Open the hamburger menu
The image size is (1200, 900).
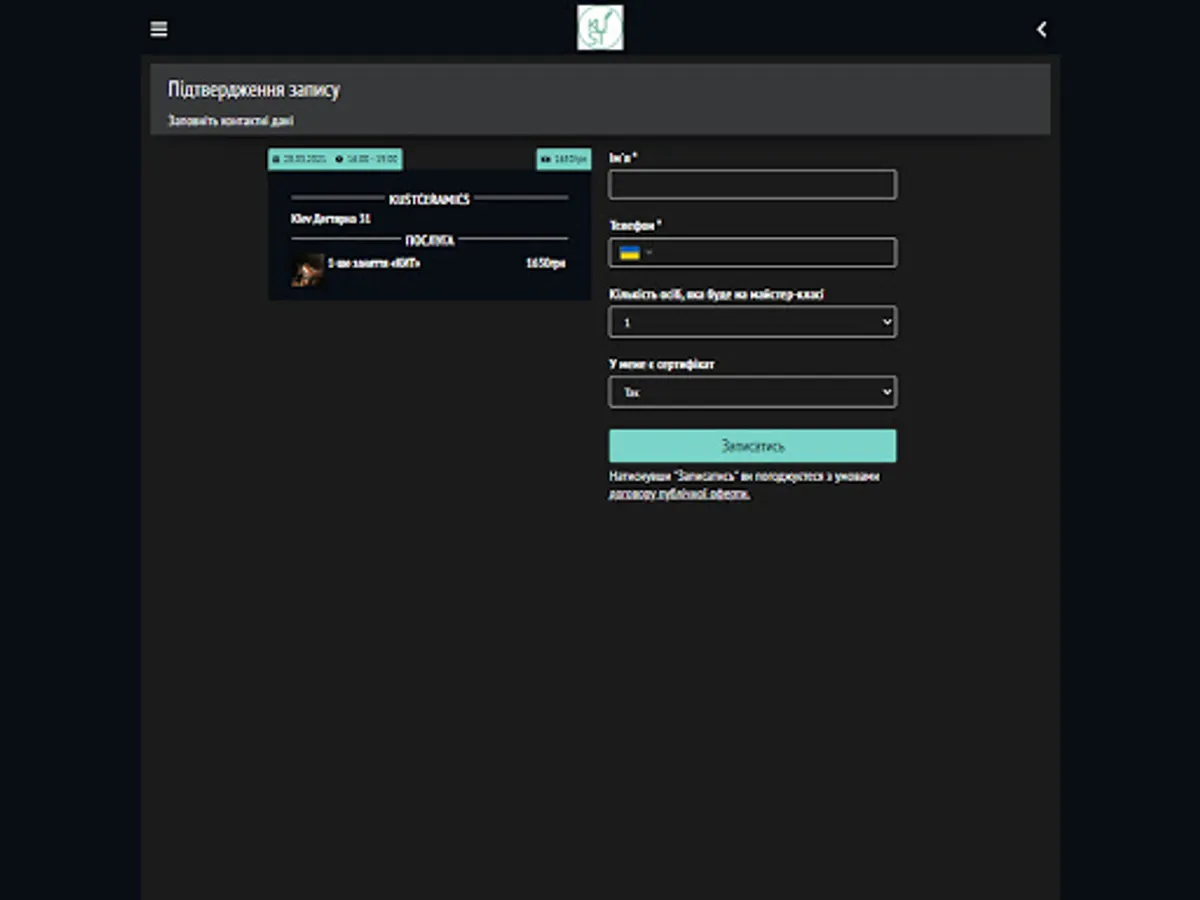point(159,29)
